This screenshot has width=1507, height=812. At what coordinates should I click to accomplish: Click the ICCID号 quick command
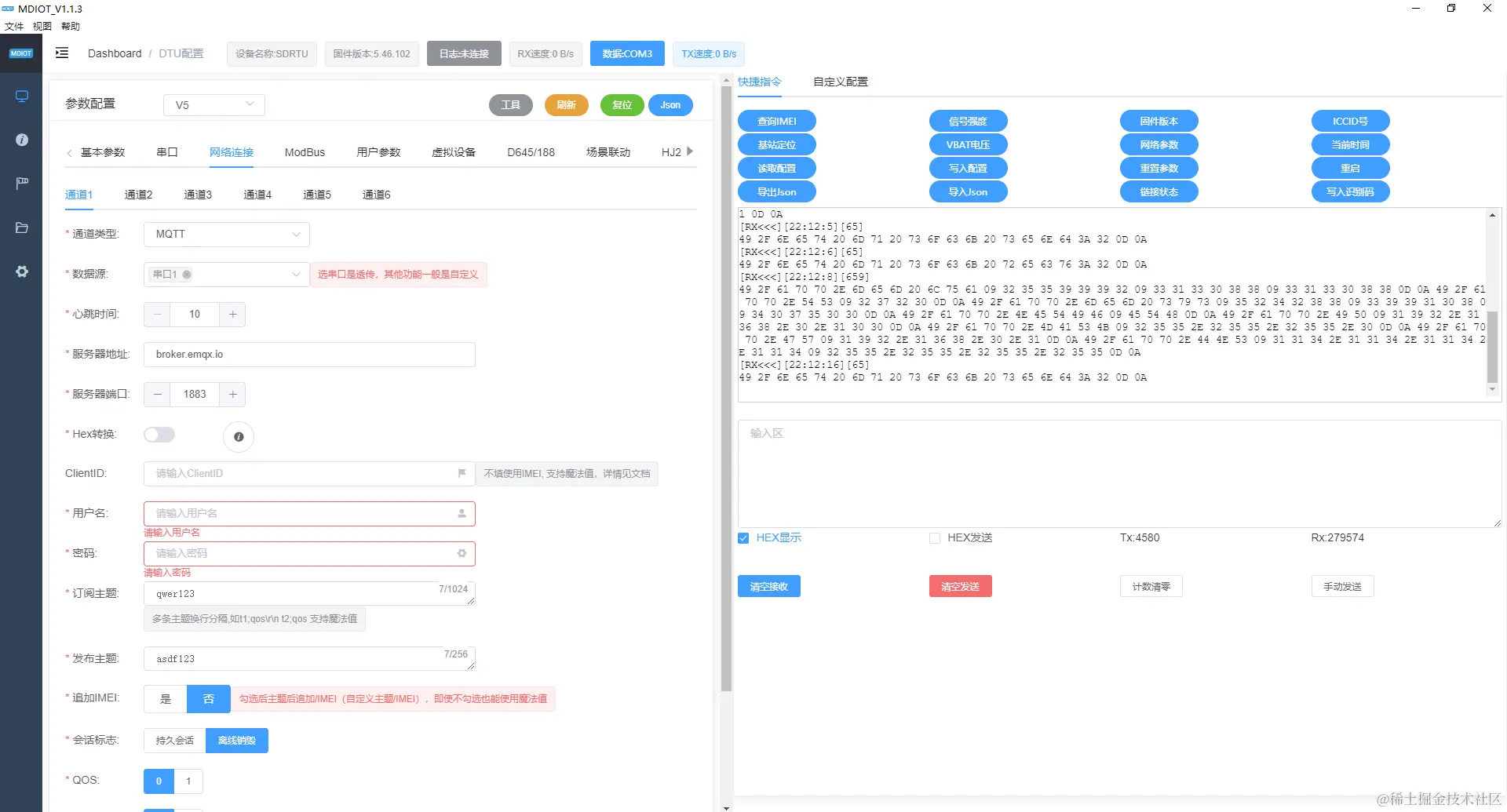tap(1350, 121)
